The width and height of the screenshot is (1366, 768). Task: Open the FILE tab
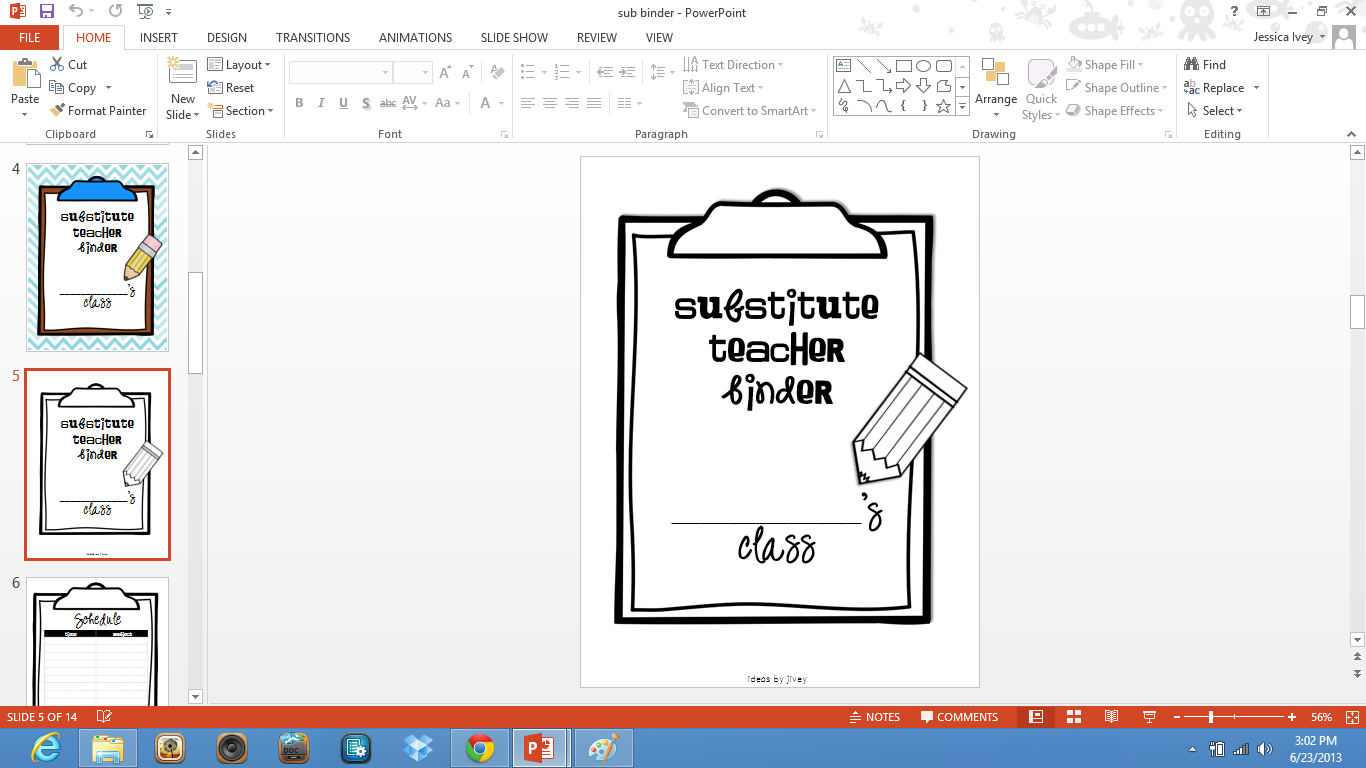[30, 37]
